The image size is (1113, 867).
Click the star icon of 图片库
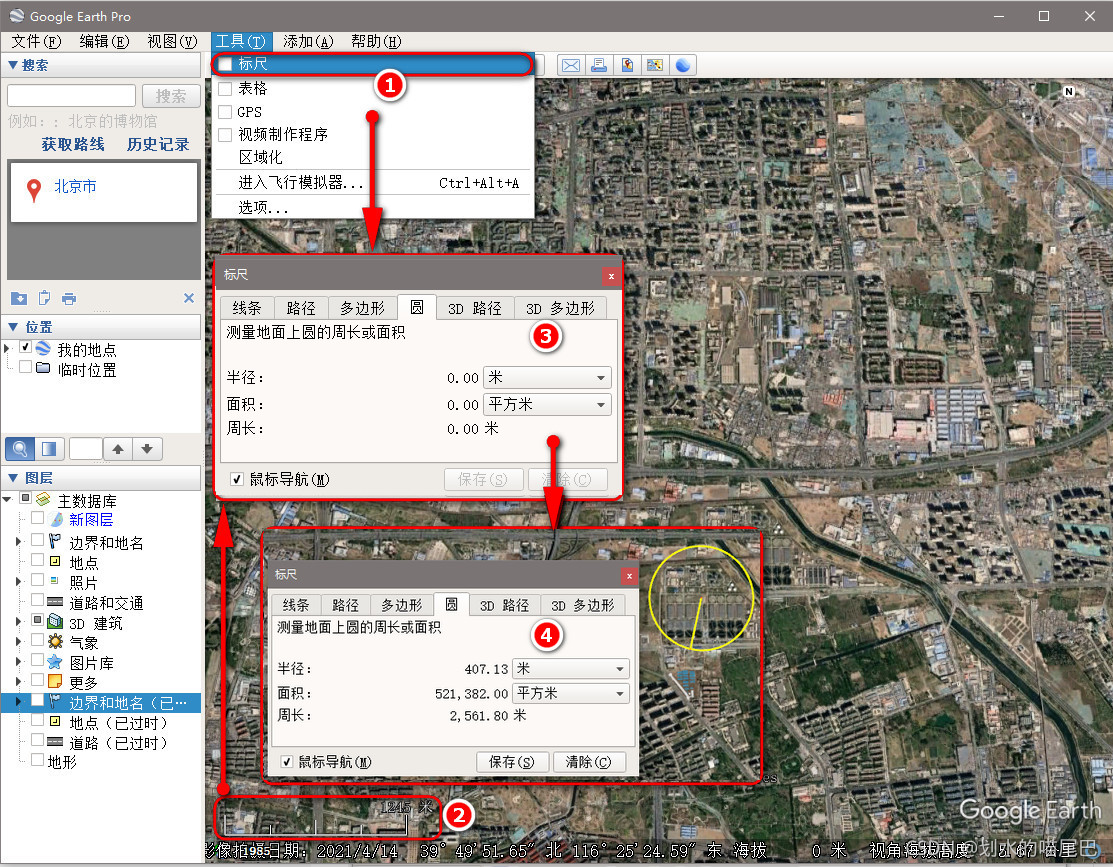point(55,662)
